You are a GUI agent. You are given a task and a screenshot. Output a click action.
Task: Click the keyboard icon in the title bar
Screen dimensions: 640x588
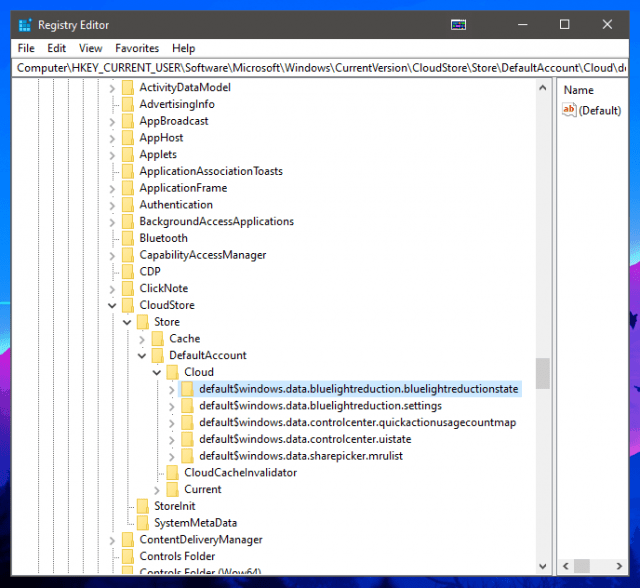[458, 25]
